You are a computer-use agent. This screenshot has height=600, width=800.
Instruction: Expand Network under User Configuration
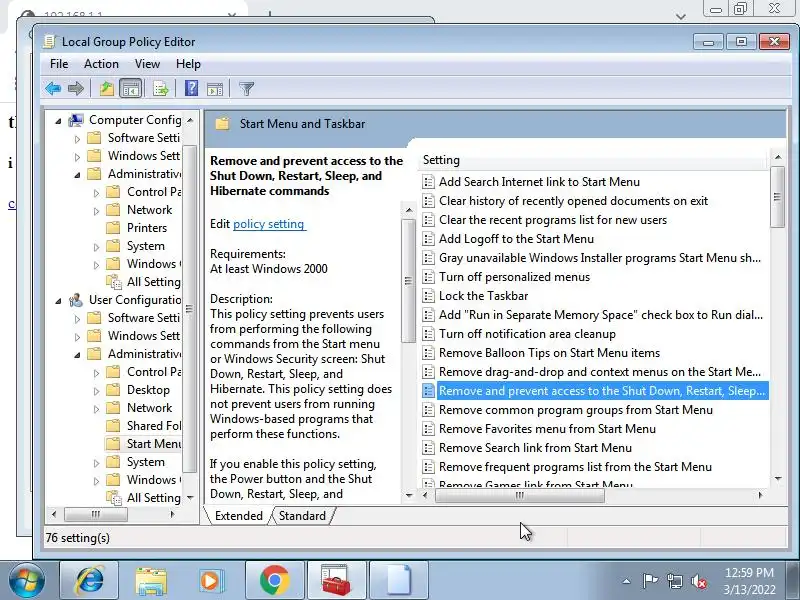(96, 409)
